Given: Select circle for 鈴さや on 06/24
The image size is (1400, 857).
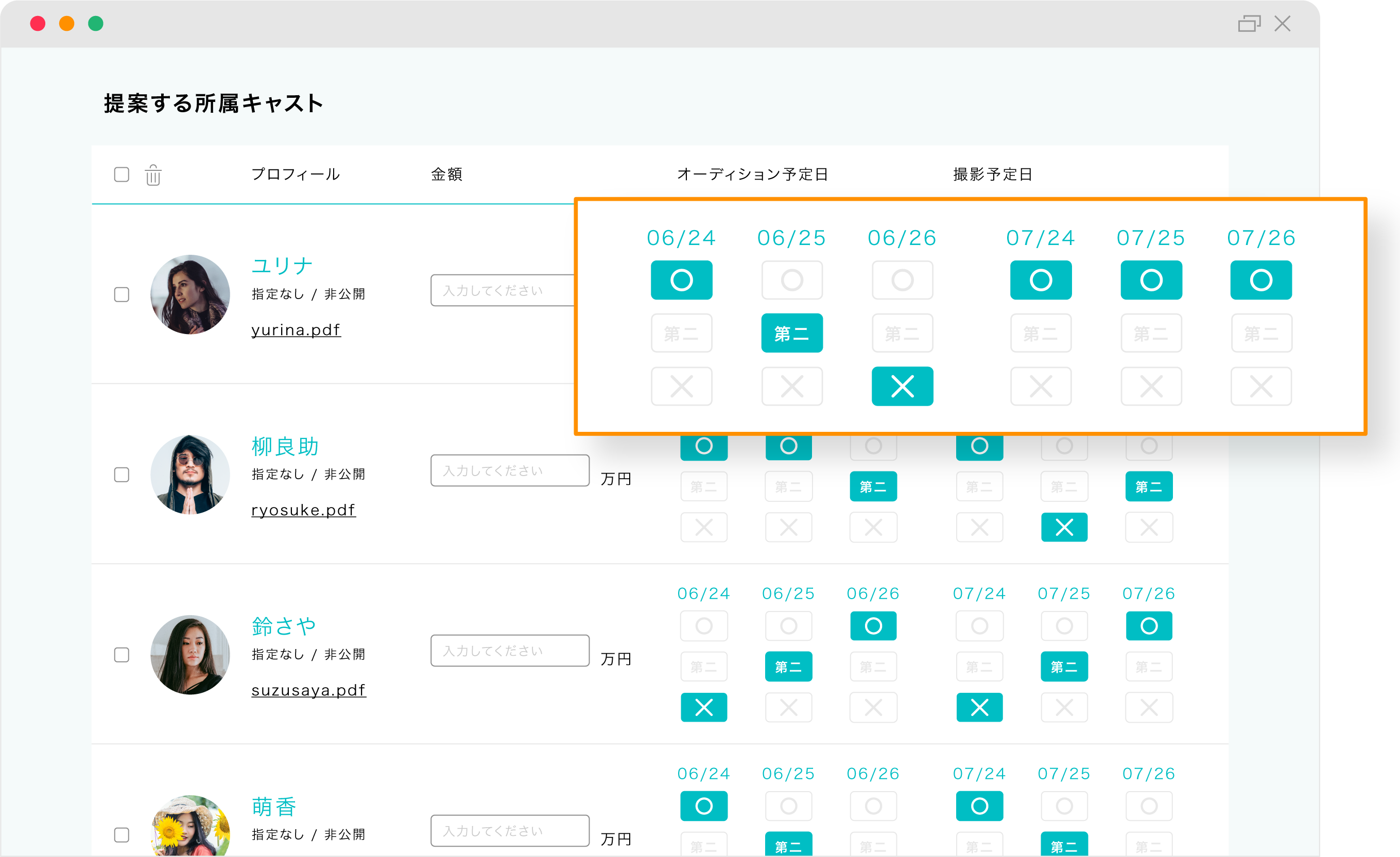Looking at the screenshot, I should [x=704, y=626].
